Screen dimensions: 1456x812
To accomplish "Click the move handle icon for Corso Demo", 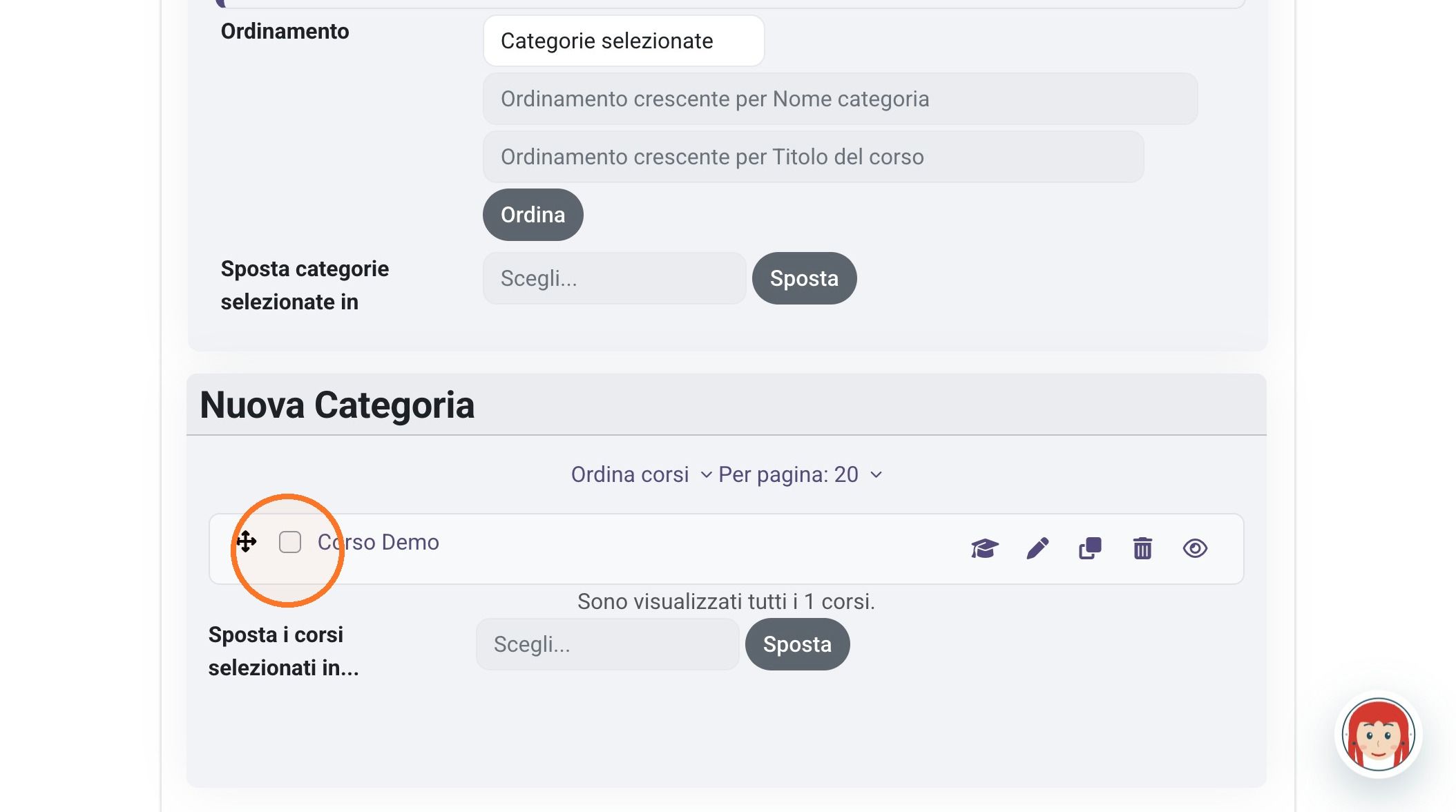I will (246, 541).
